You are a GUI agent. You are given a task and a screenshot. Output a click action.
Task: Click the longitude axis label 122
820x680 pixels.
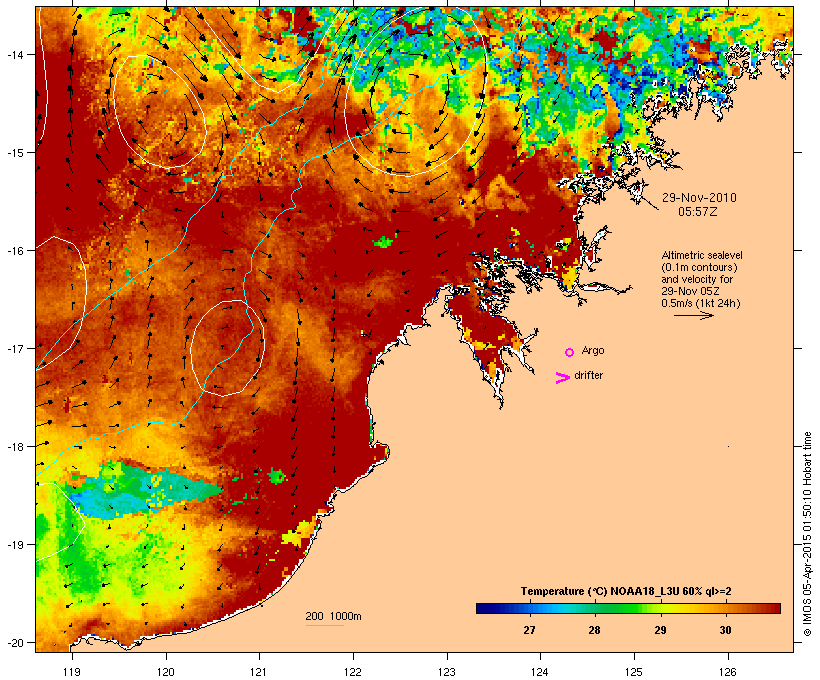pyautogui.click(x=353, y=672)
